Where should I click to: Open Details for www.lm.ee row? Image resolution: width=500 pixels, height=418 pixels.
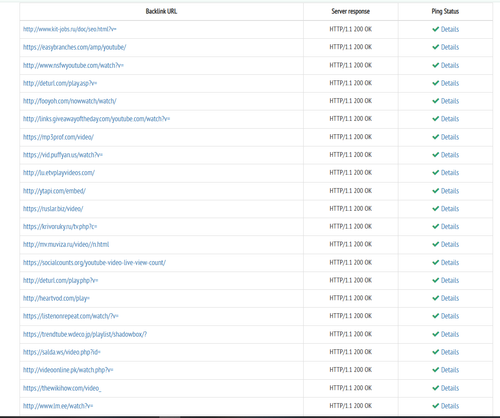coord(450,406)
